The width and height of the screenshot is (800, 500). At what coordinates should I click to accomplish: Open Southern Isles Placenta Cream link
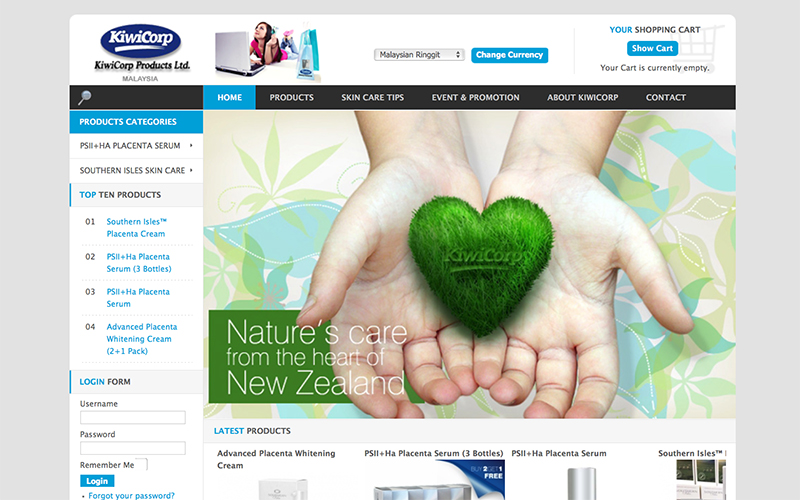click(136, 228)
